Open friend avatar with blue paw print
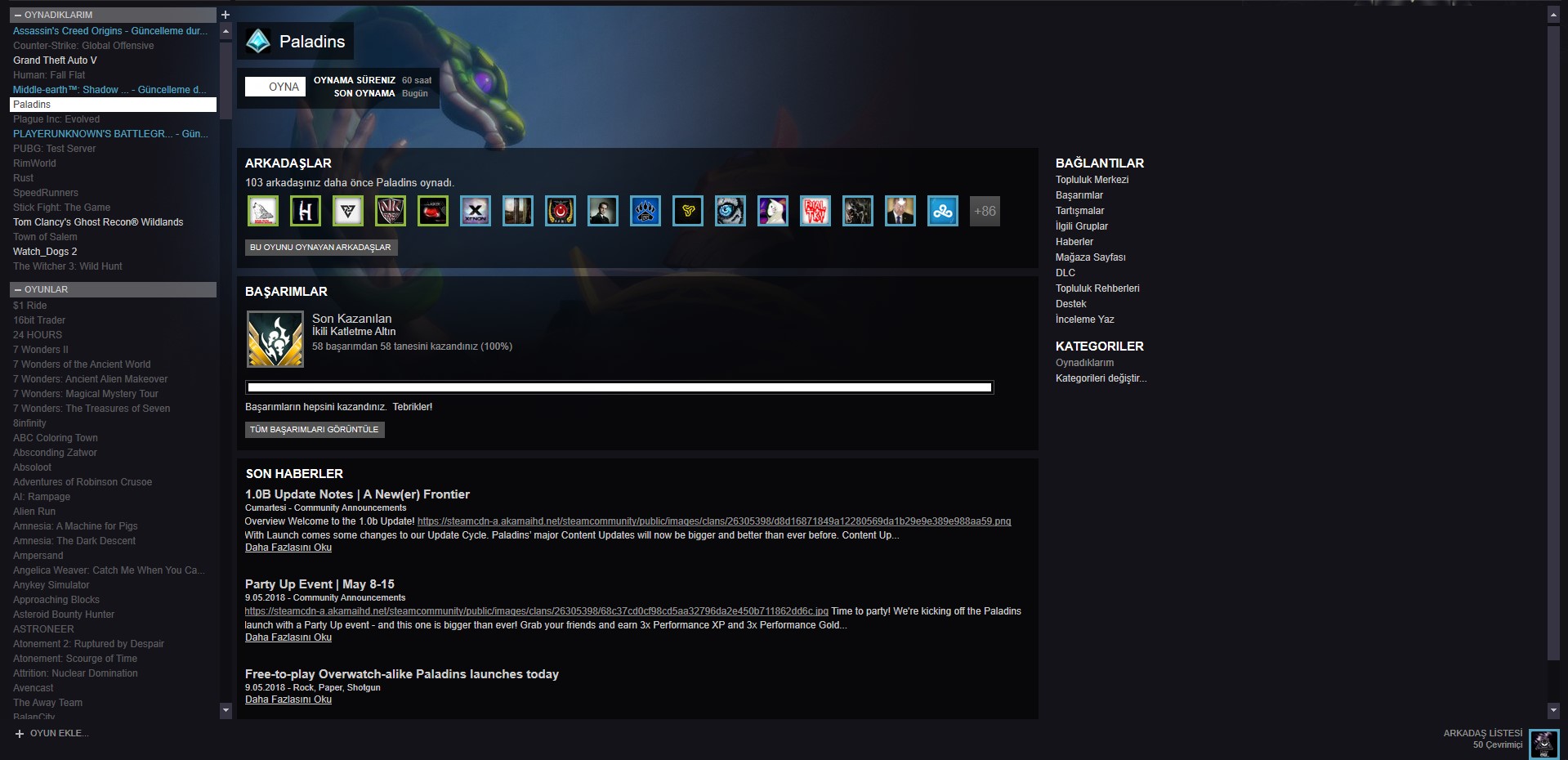The width and height of the screenshot is (1568, 760). pyautogui.click(x=646, y=211)
